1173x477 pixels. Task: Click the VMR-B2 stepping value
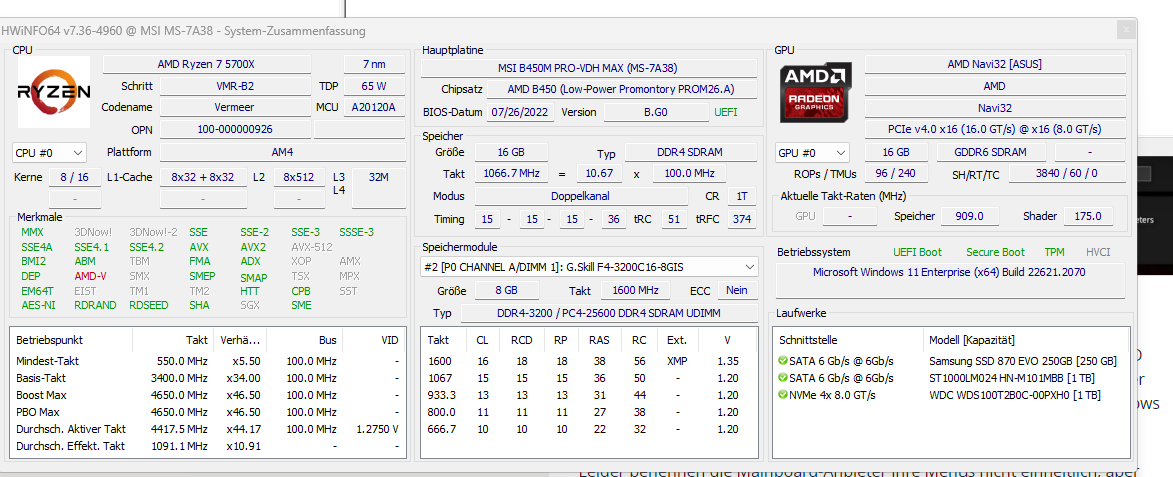(235, 86)
